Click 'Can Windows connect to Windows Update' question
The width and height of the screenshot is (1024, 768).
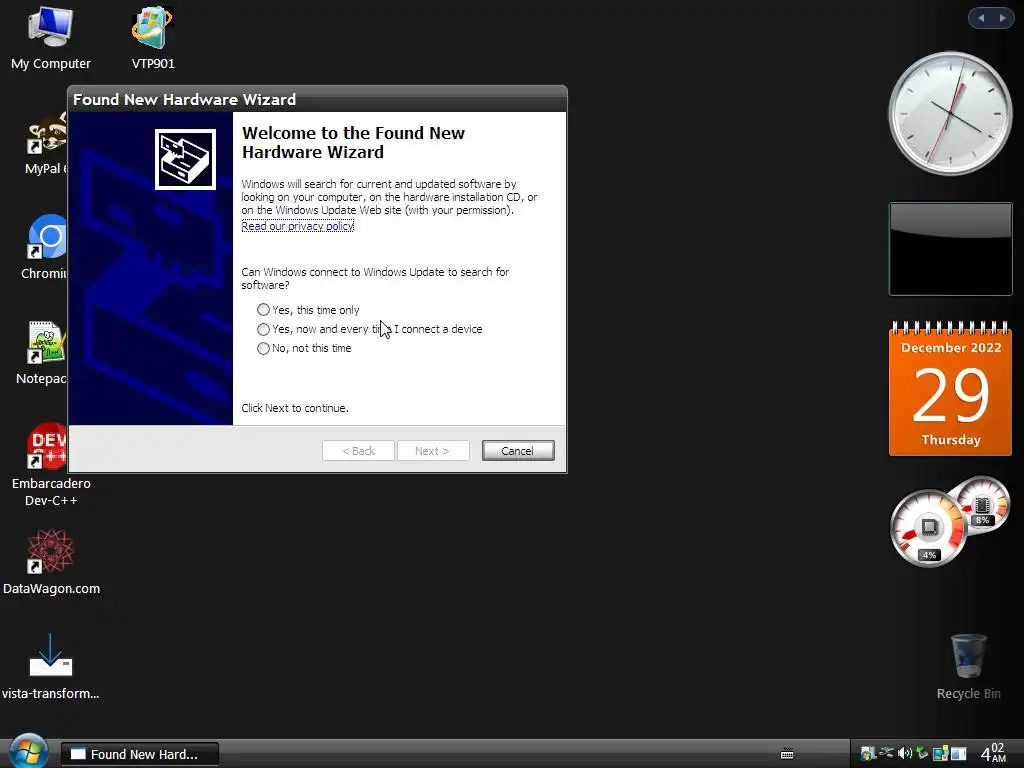pos(375,278)
